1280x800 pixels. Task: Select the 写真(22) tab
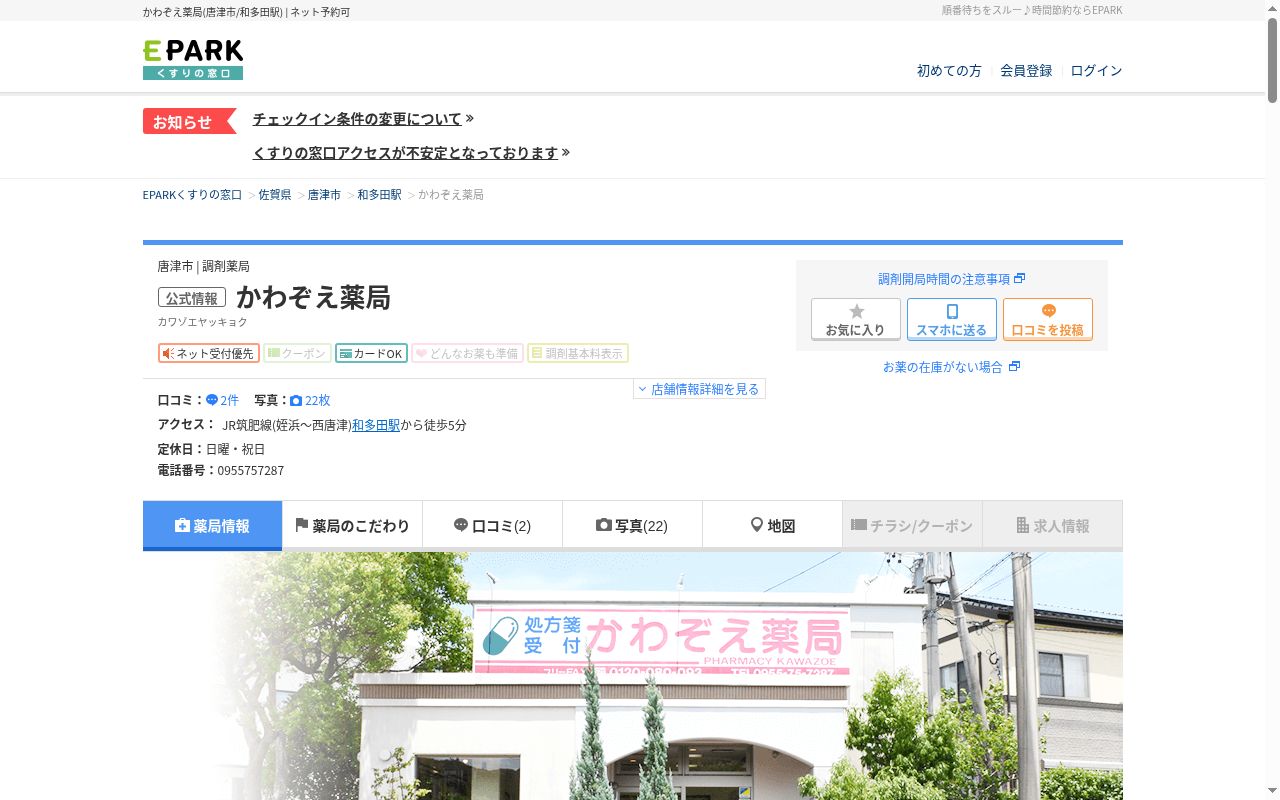pos(632,526)
